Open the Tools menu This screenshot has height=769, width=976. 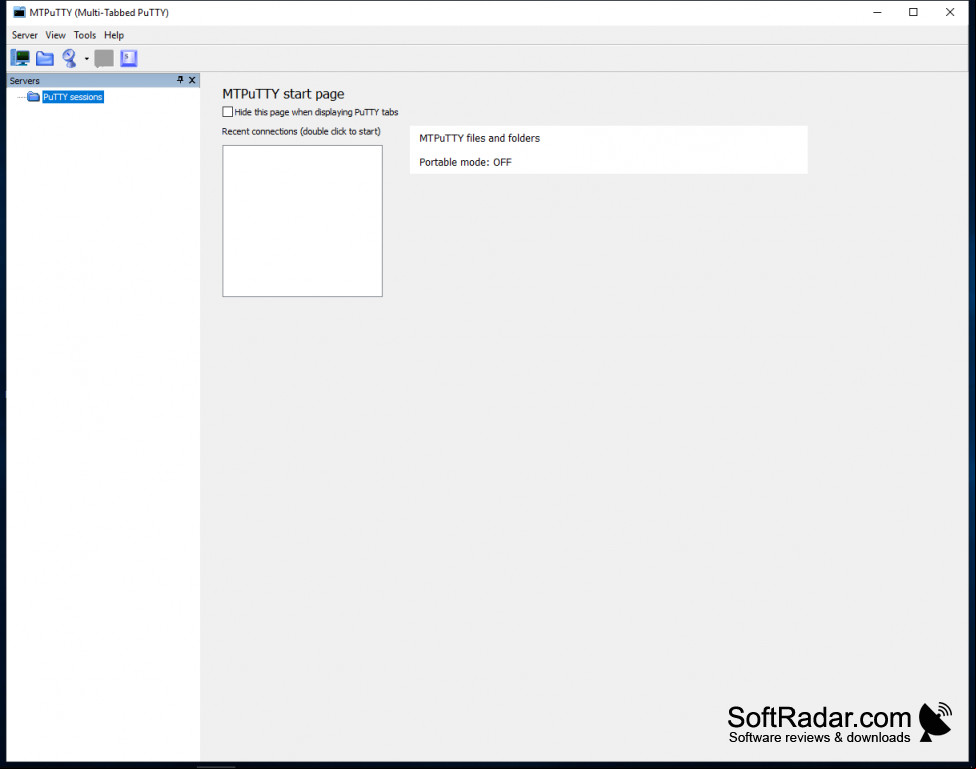click(85, 35)
